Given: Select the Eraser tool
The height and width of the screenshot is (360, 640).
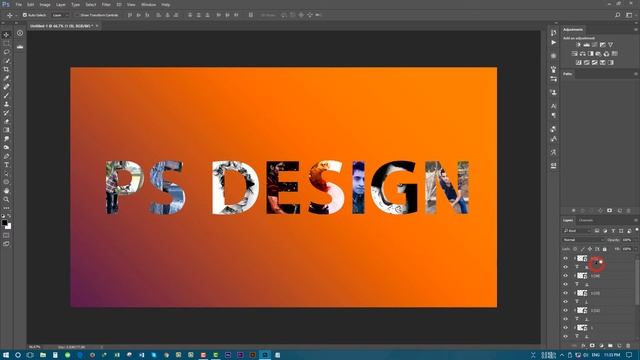Looking at the screenshot, I should tap(6, 122).
